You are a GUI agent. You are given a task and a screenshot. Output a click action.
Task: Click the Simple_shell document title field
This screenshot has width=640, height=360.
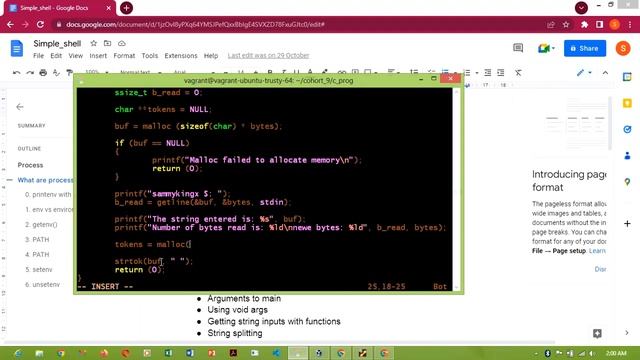(x=57, y=43)
